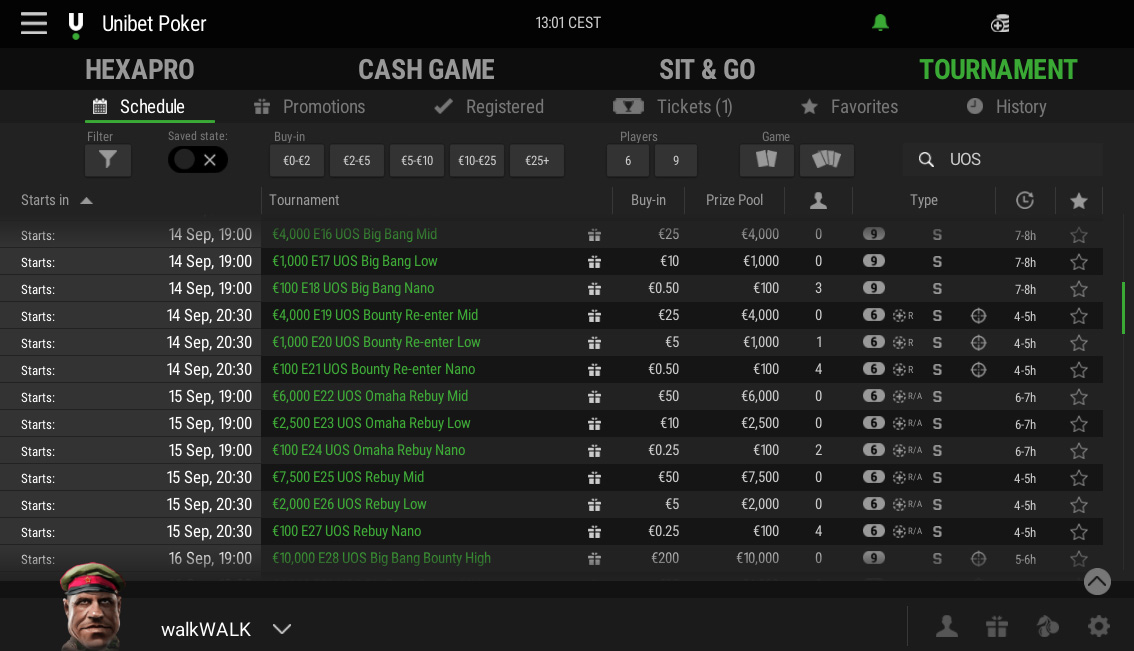Open the Promotions tab
This screenshot has width=1134, height=651.
point(310,107)
